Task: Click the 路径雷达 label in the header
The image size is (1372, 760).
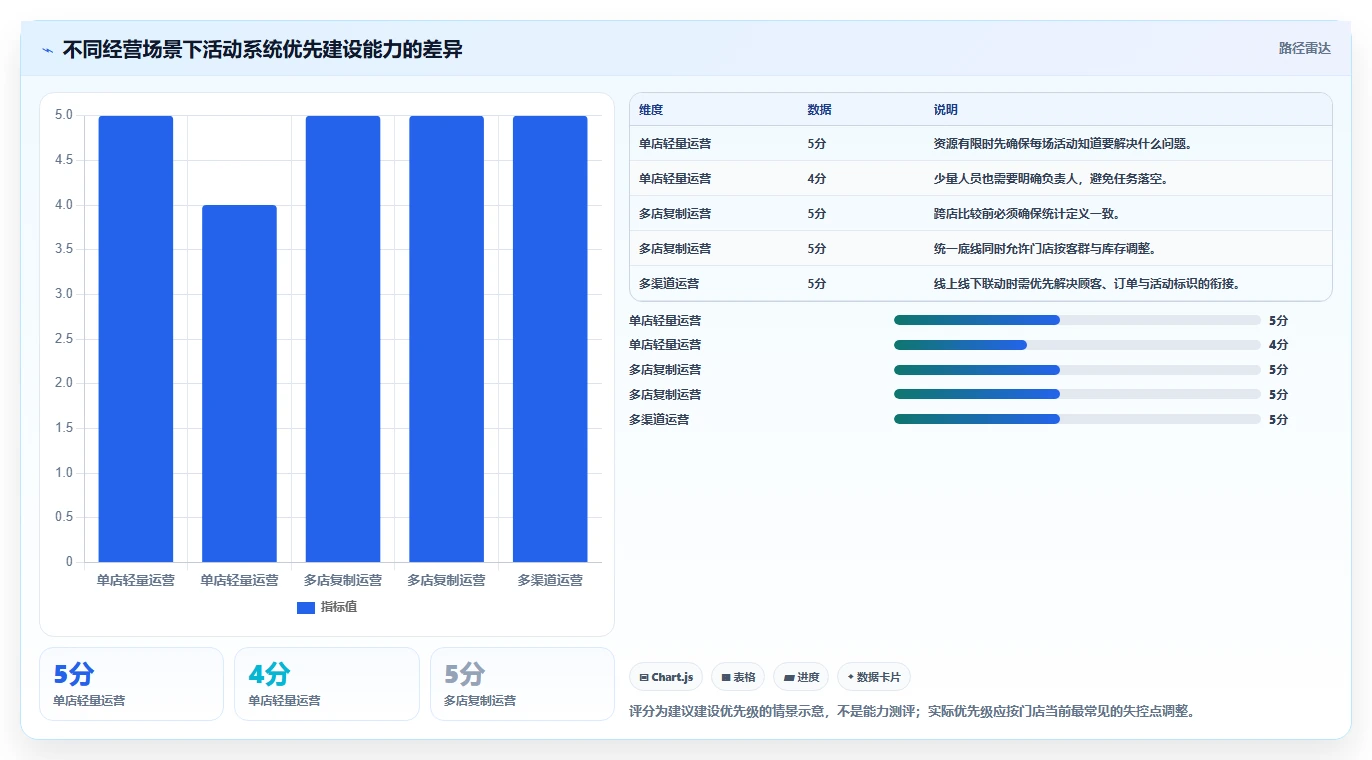Action: tap(1304, 48)
